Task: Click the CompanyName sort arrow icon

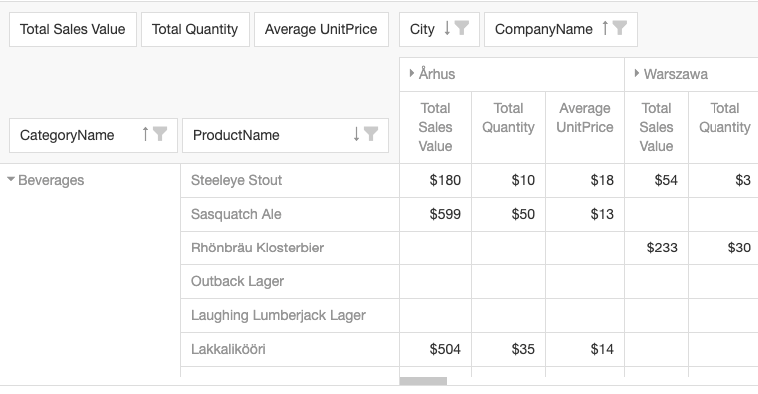Action: (x=605, y=29)
